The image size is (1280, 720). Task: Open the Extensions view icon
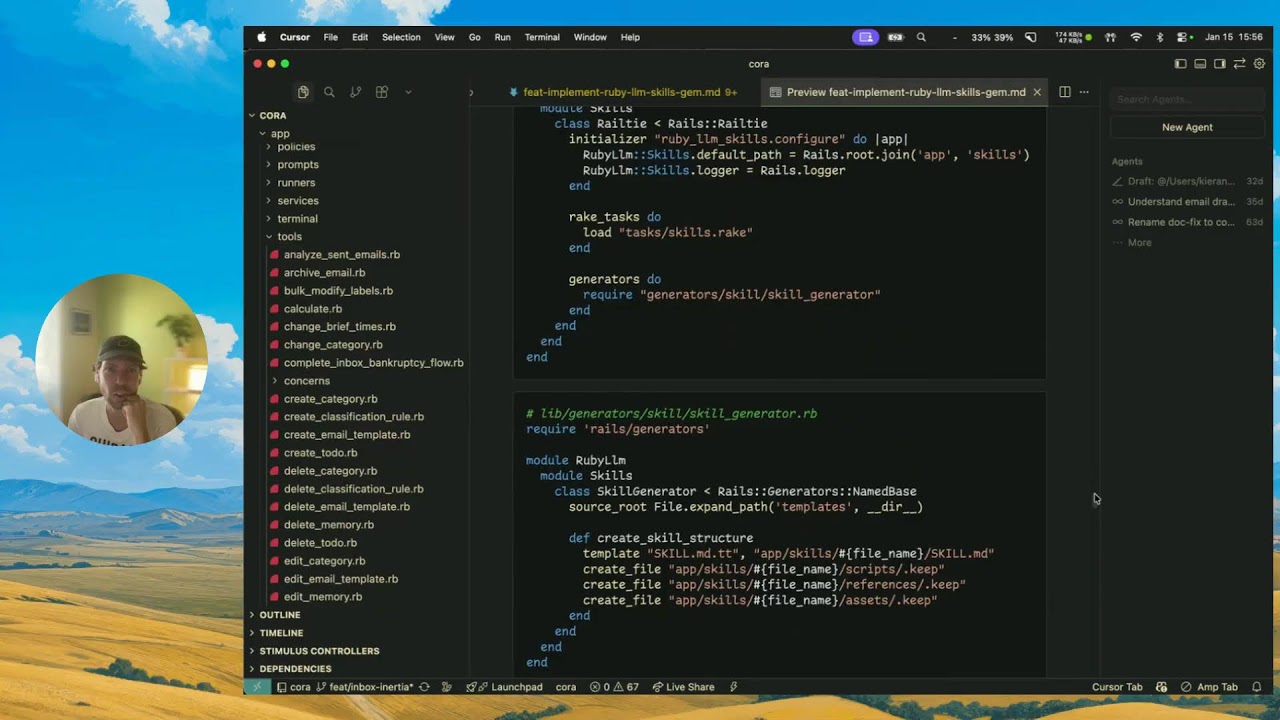click(381, 92)
